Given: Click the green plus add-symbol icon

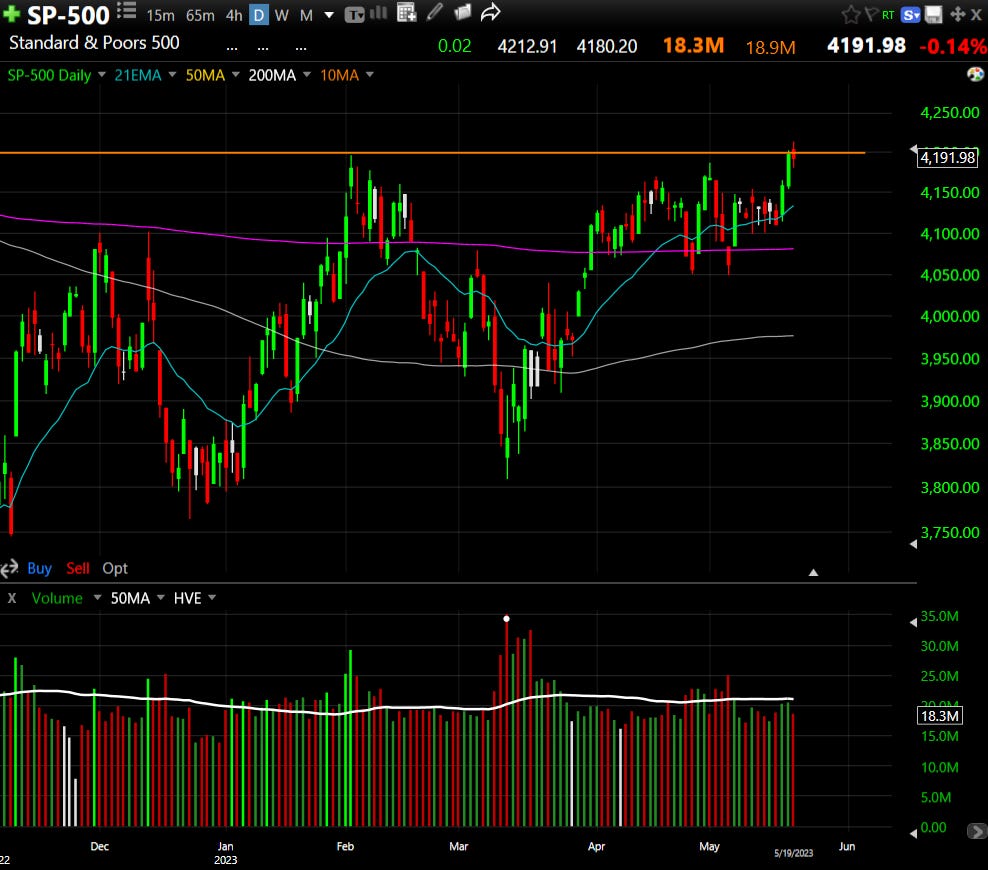Looking at the screenshot, I should tap(11, 14).
